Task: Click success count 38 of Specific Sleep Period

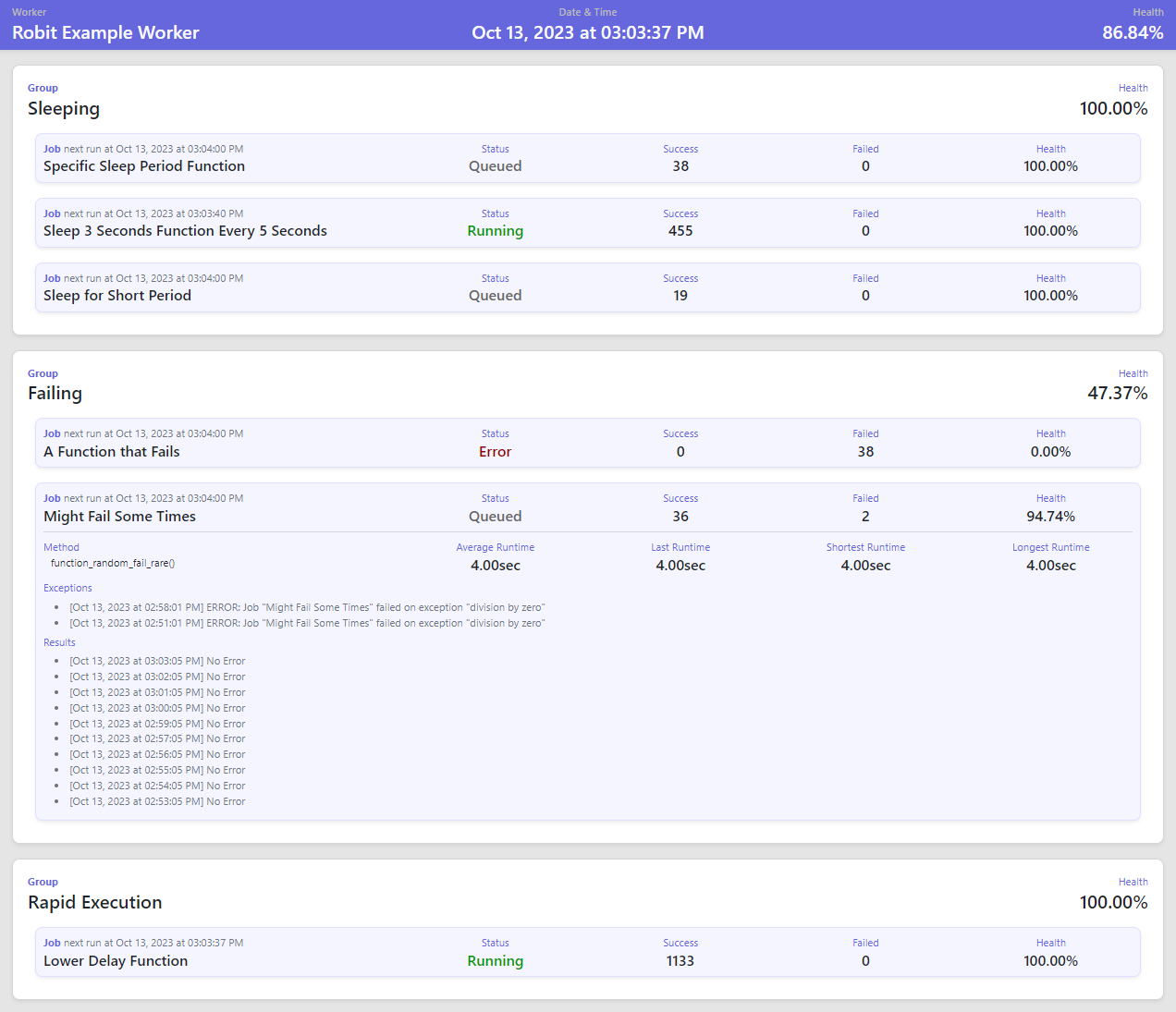Action: [x=680, y=166]
